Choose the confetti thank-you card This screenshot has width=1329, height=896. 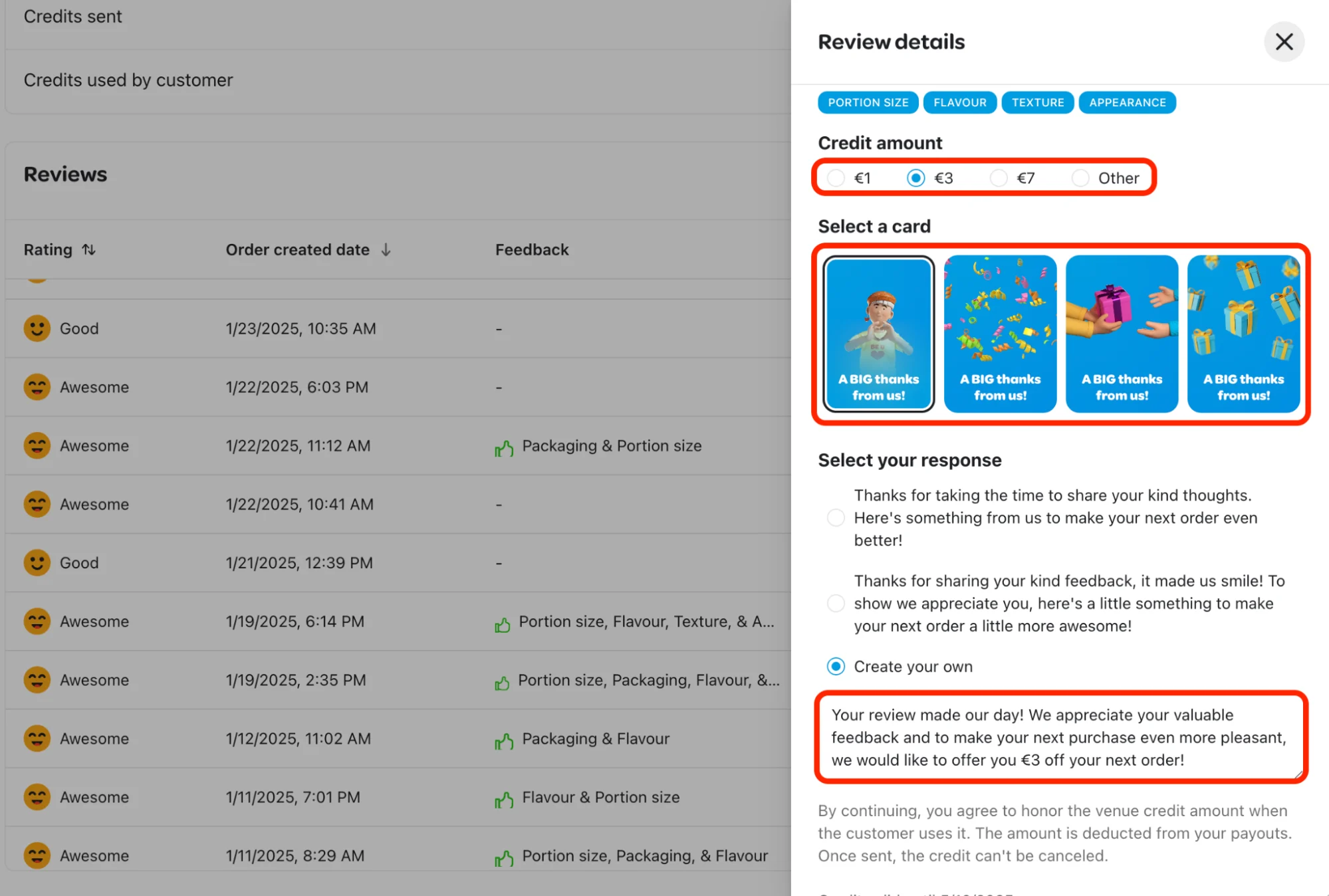coord(1000,334)
